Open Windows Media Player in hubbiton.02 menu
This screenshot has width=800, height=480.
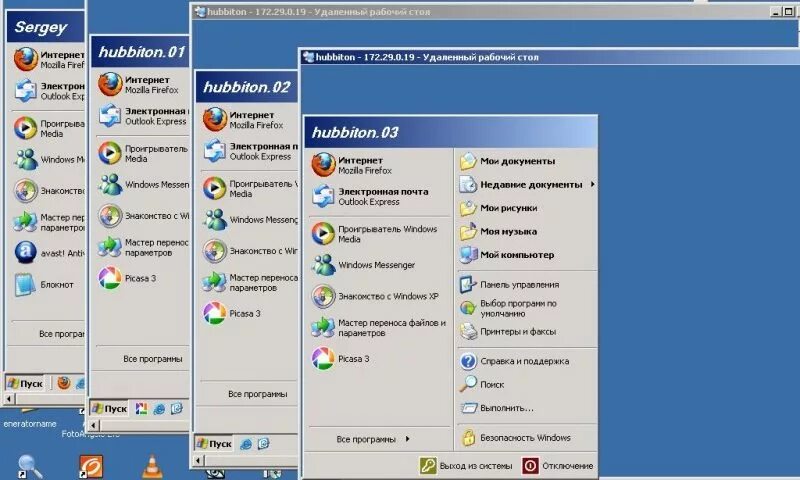(248, 189)
